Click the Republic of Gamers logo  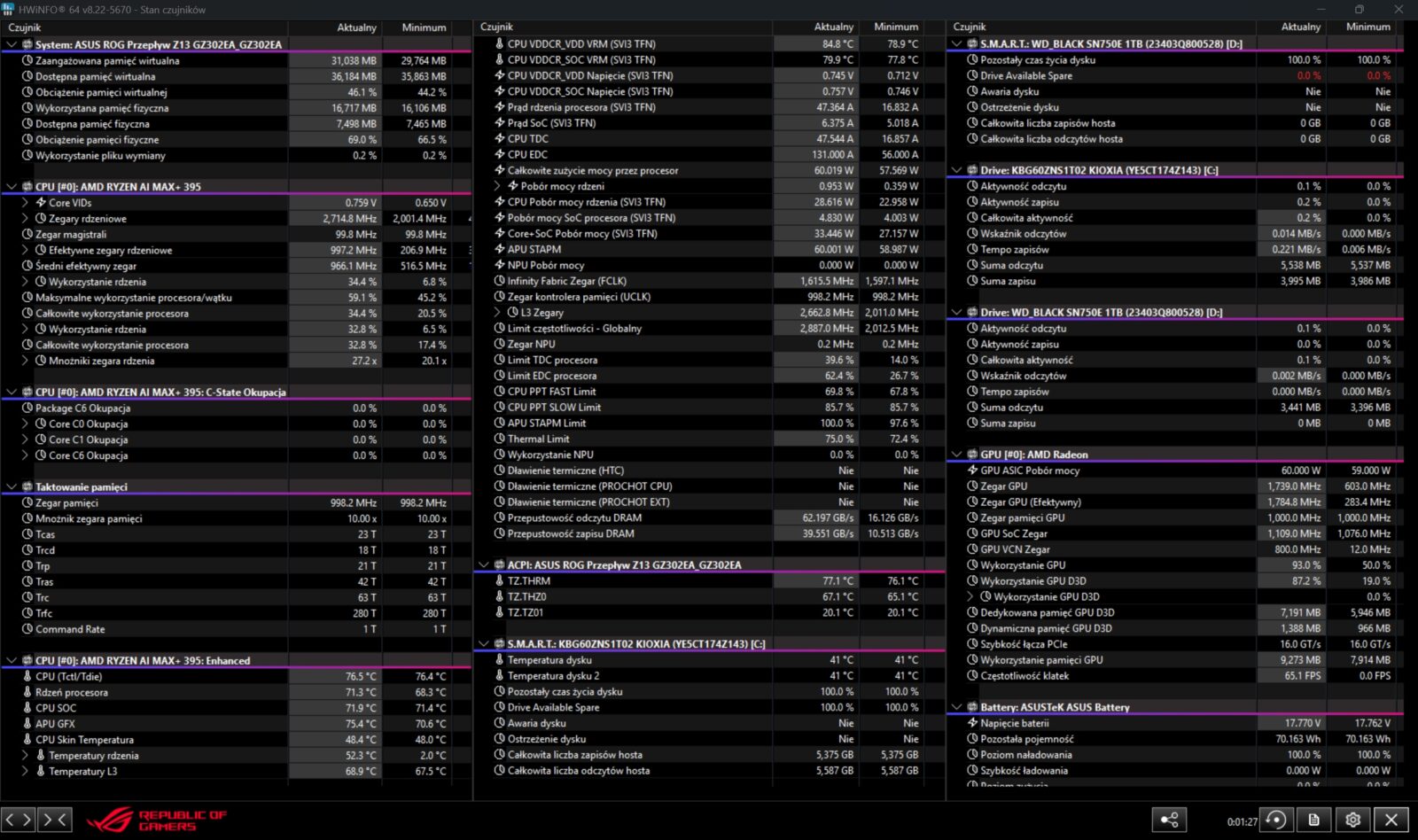point(157,820)
